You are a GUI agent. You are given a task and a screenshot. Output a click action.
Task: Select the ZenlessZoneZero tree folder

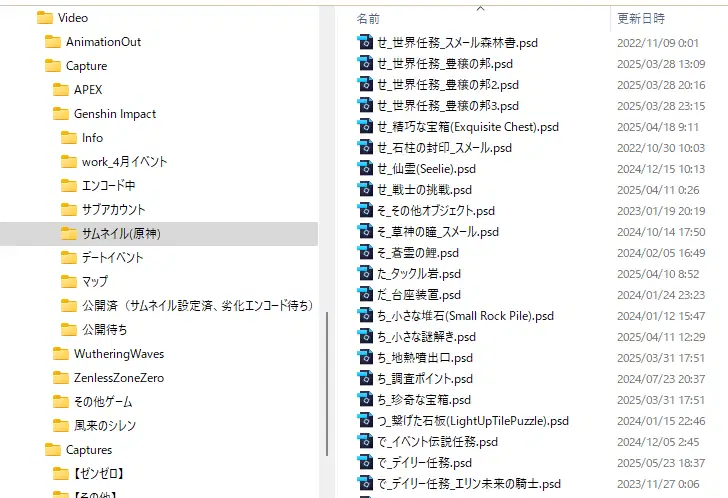[119, 378]
